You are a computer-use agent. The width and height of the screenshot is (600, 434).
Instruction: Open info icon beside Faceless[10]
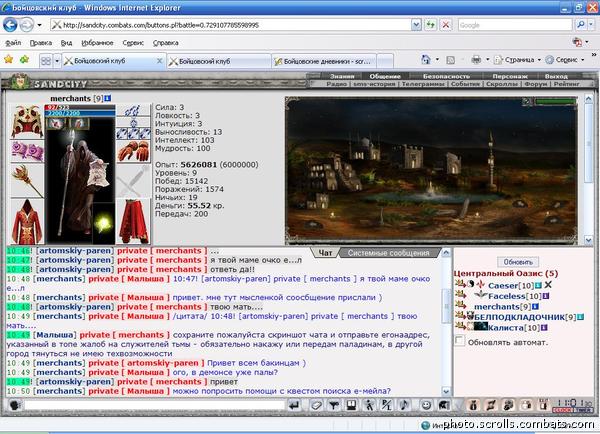click(x=546, y=296)
